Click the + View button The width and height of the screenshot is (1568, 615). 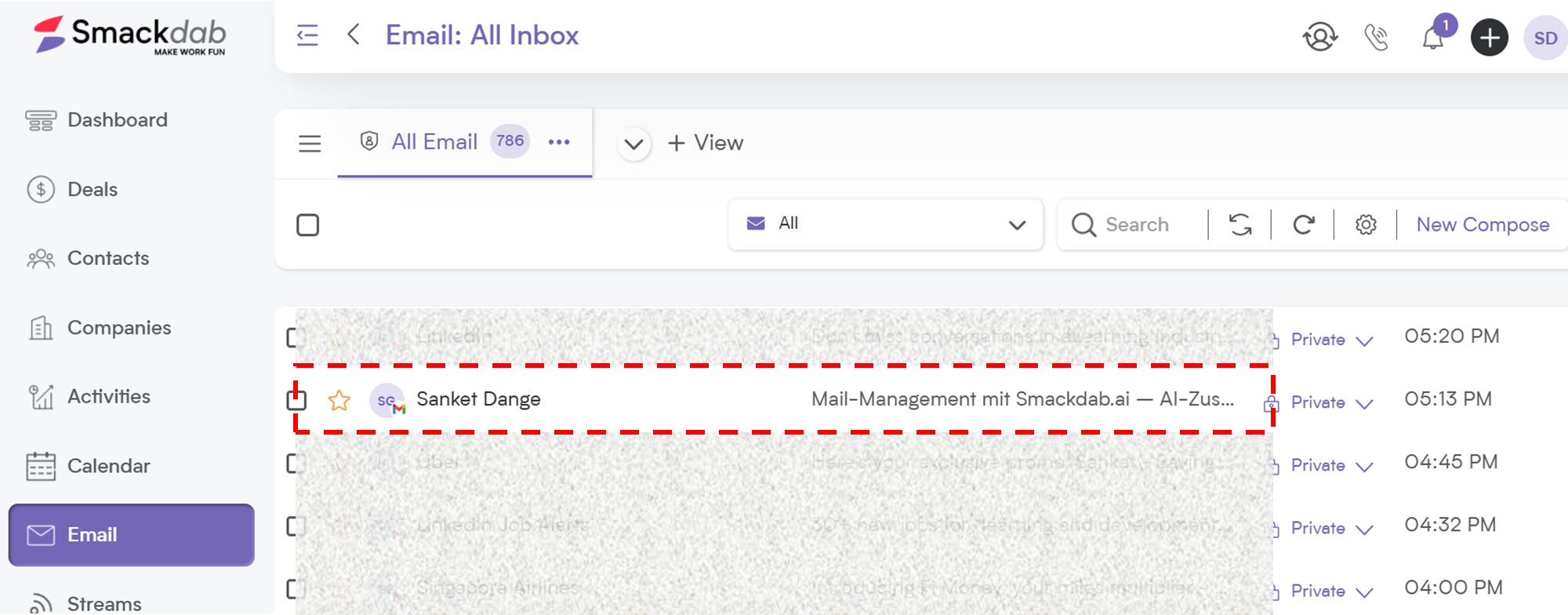pos(705,143)
